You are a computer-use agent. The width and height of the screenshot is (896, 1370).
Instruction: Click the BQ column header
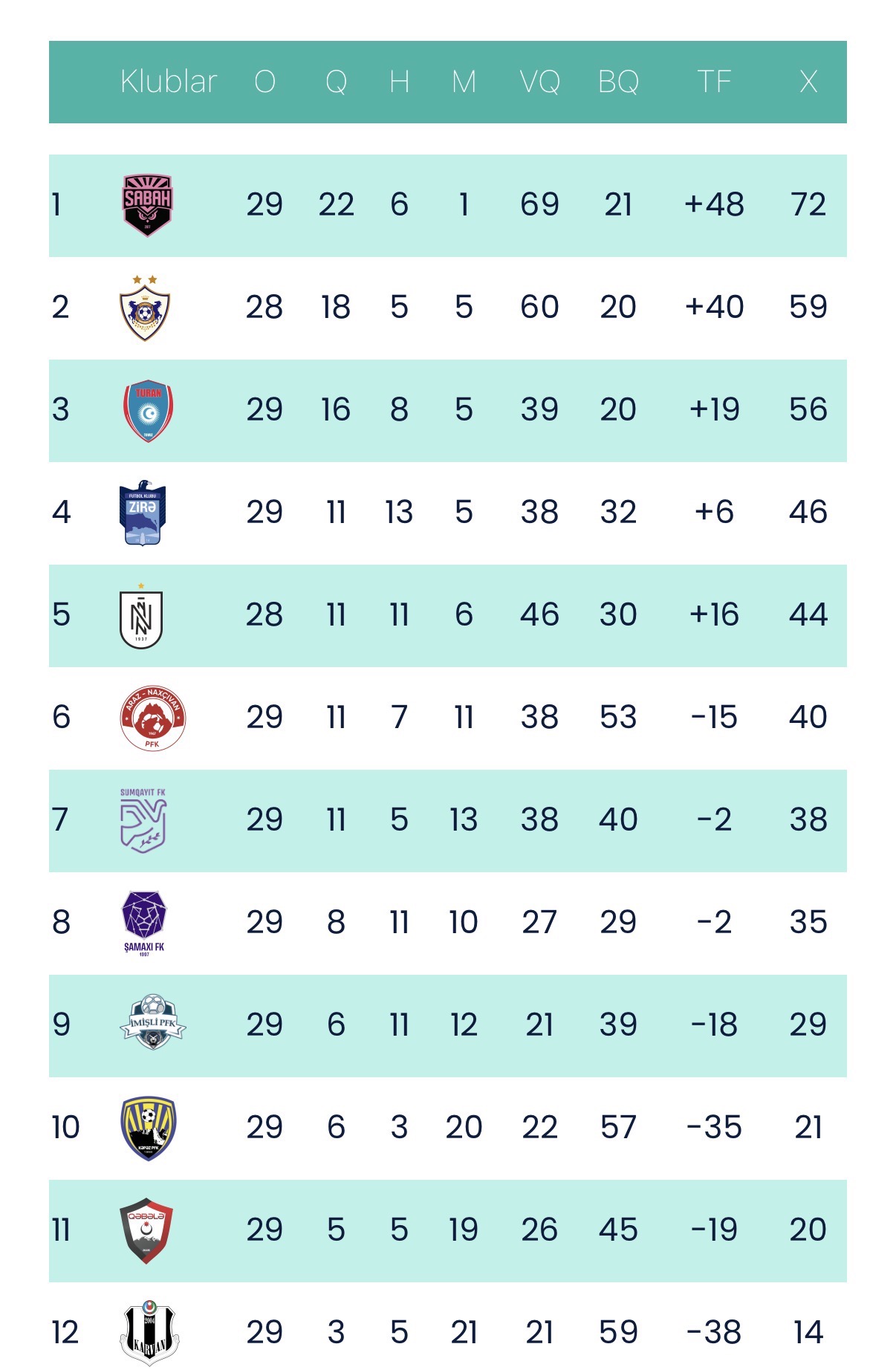click(x=618, y=82)
